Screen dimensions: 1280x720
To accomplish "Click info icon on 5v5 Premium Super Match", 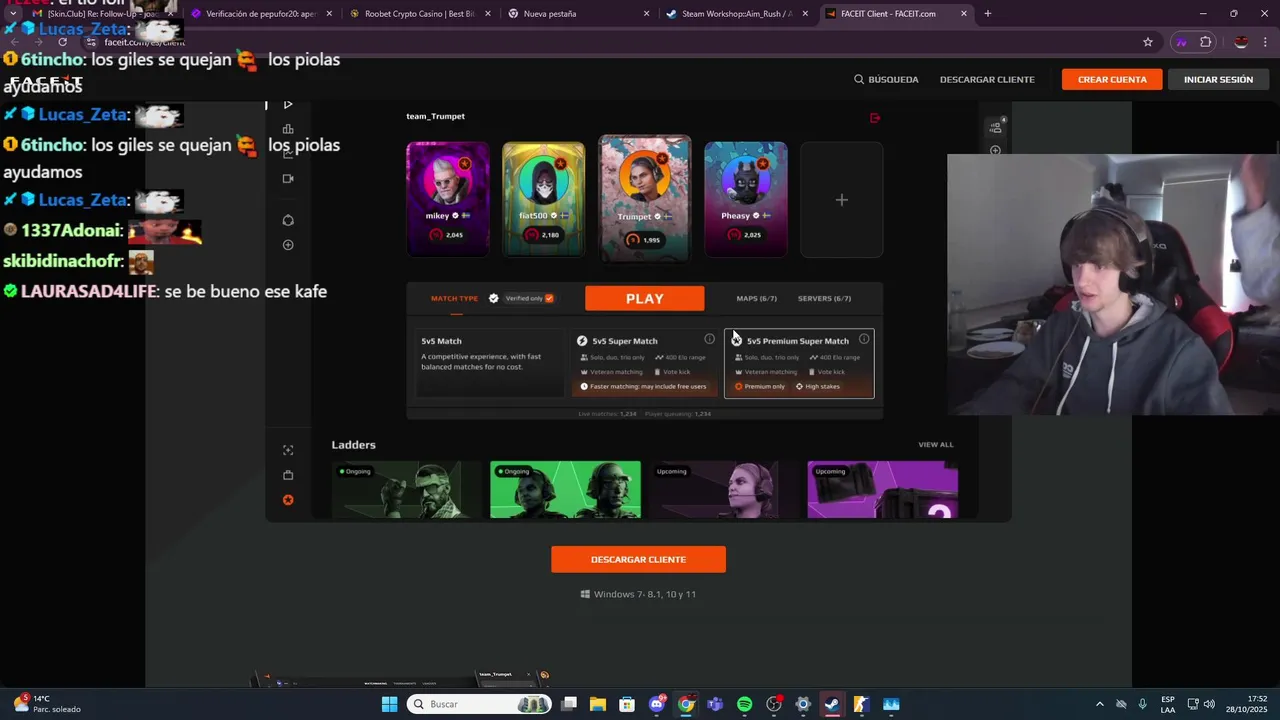I will pyautogui.click(x=864, y=339).
